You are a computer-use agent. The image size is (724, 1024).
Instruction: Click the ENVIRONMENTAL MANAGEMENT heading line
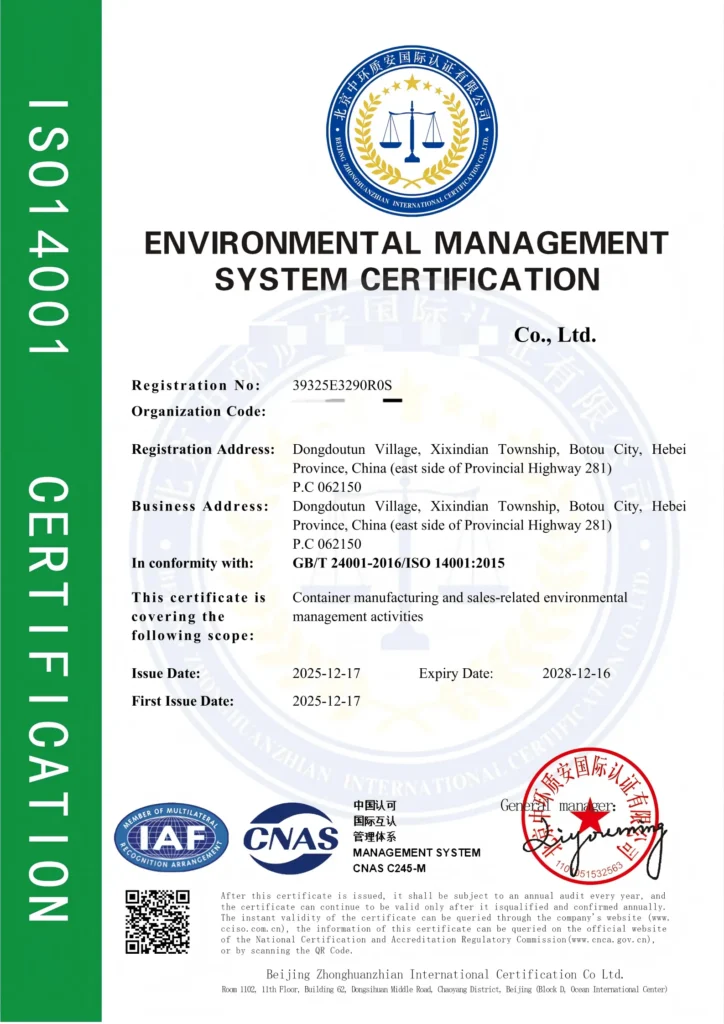(406, 244)
